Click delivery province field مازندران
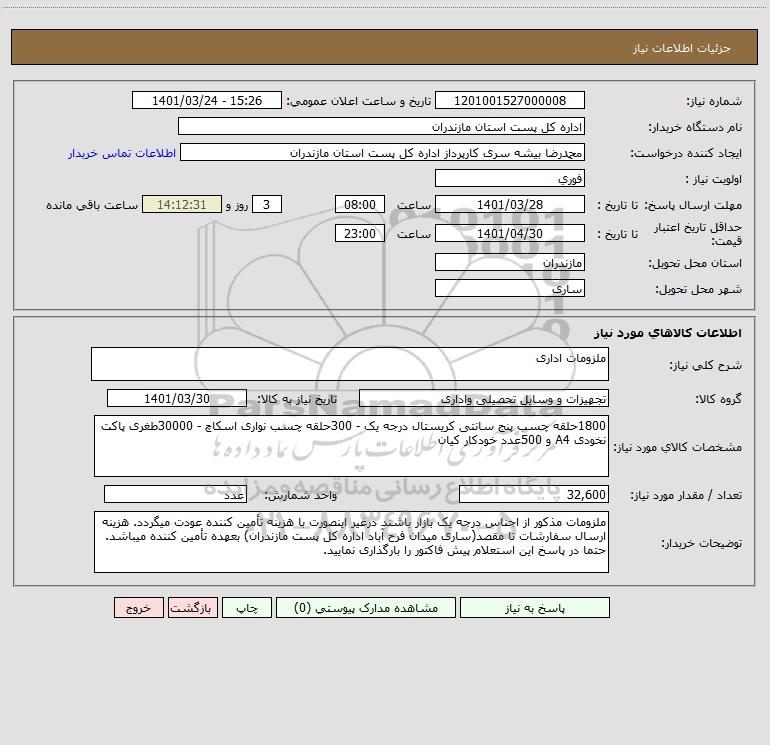Screen dimensions: 770x745 coord(510,262)
